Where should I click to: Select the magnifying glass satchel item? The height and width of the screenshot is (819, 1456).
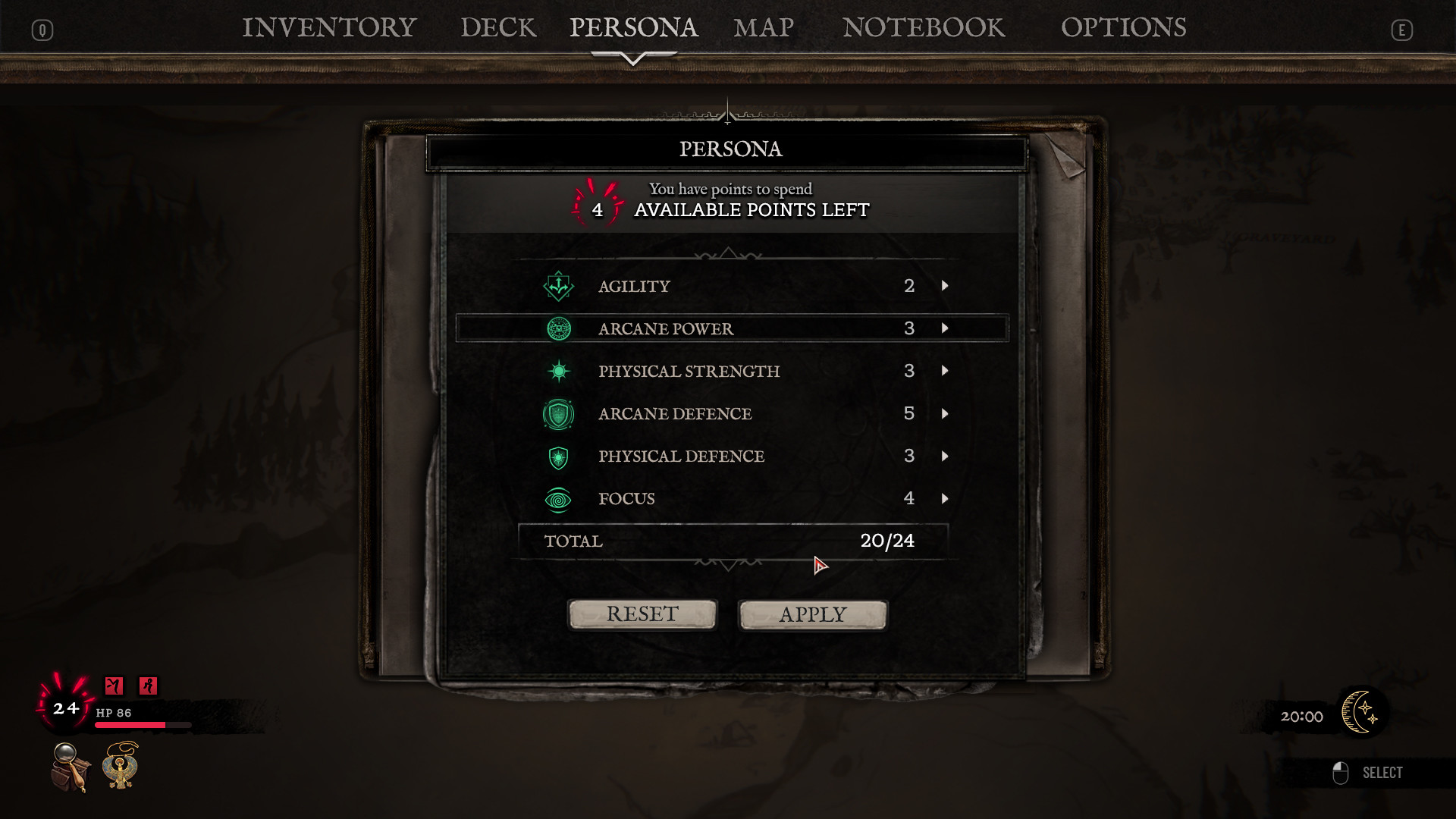71,767
